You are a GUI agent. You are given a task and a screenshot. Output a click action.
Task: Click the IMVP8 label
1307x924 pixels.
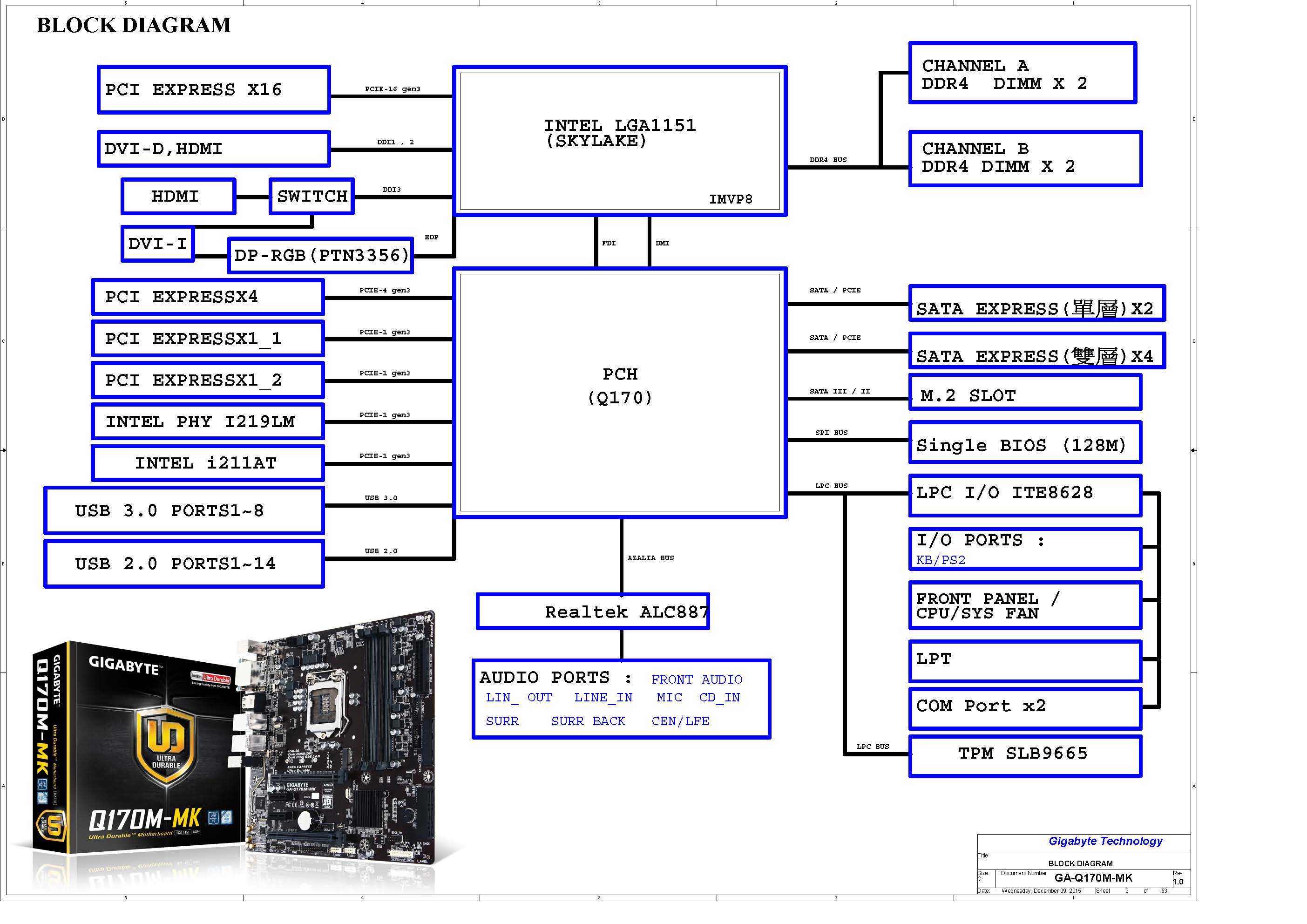(x=731, y=199)
